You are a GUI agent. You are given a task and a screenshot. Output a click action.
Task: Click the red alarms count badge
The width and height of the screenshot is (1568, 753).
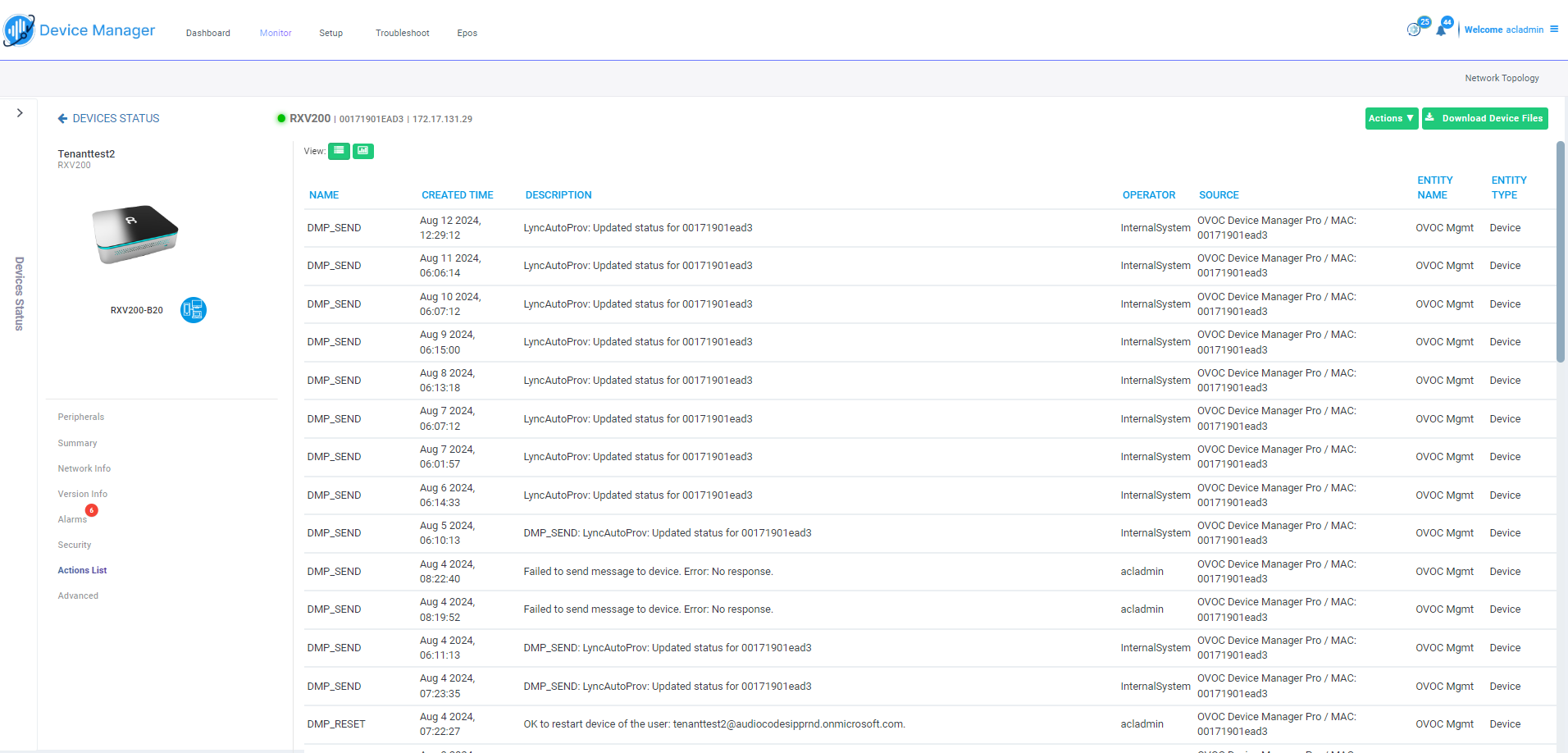click(92, 510)
